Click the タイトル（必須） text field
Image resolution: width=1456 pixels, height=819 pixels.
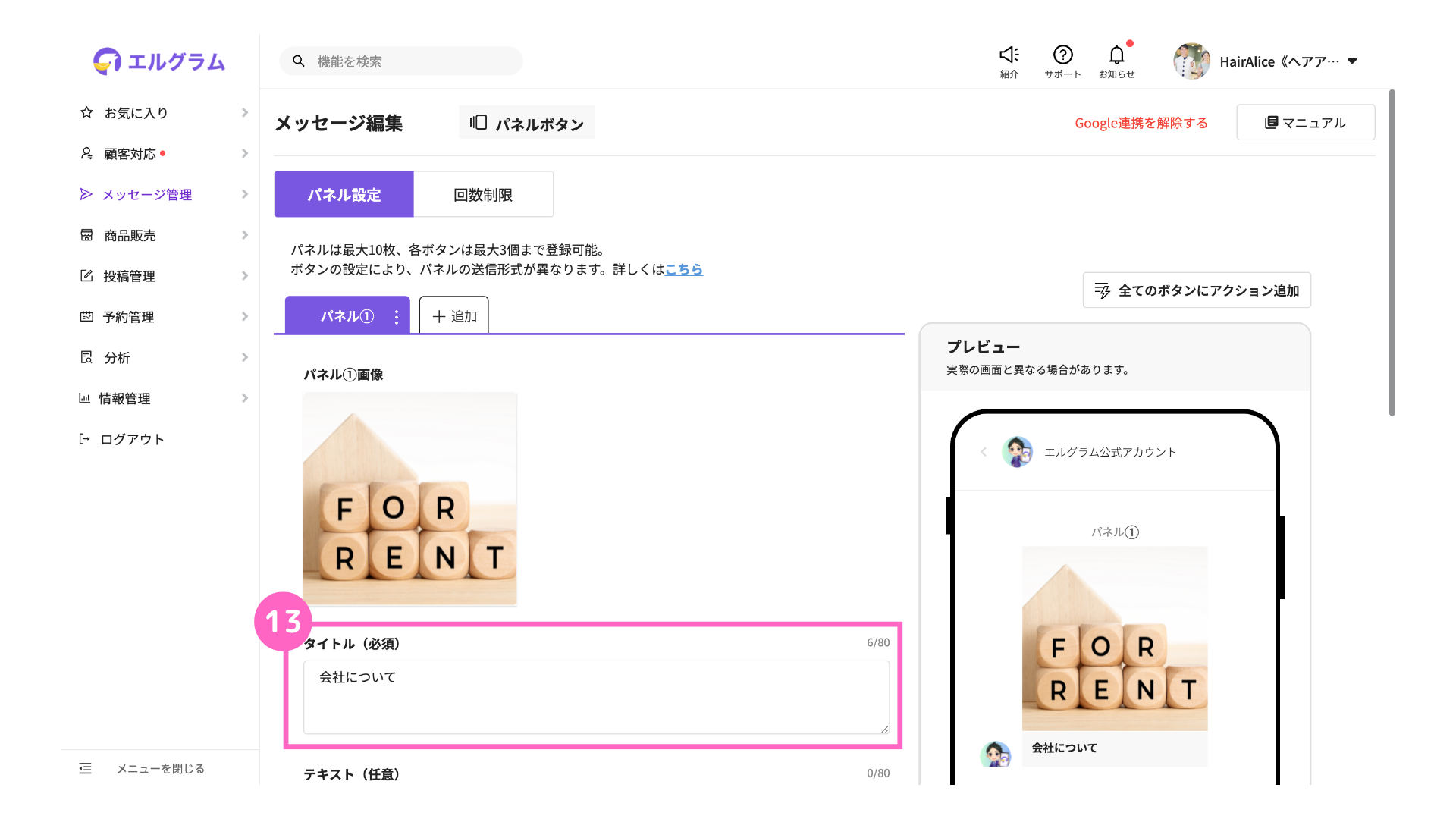(x=596, y=697)
